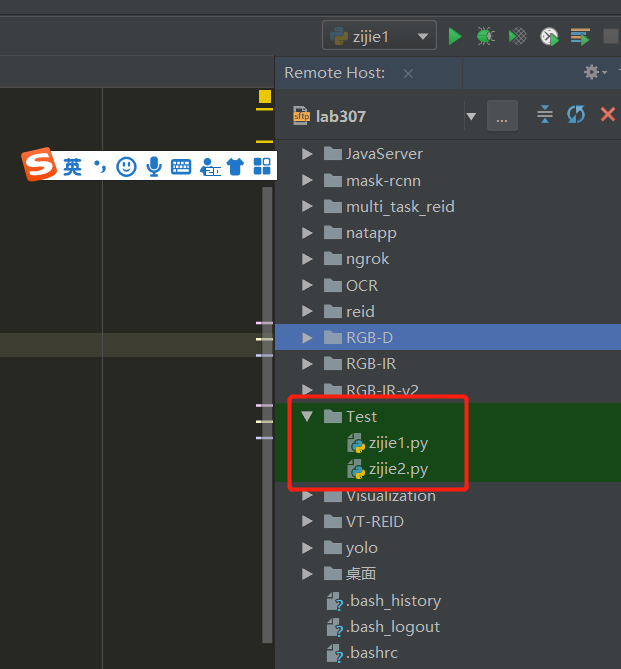Image resolution: width=621 pixels, height=669 pixels.
Task: Select the VT-REID folder name
Action: (374, 522)
